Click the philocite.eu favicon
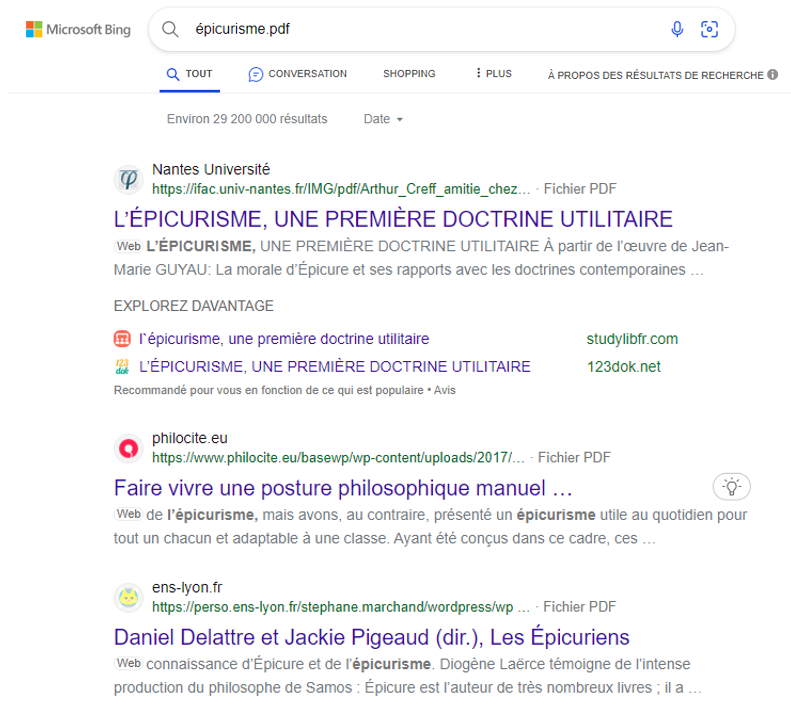791x707 pixels. tap(129, 448)
